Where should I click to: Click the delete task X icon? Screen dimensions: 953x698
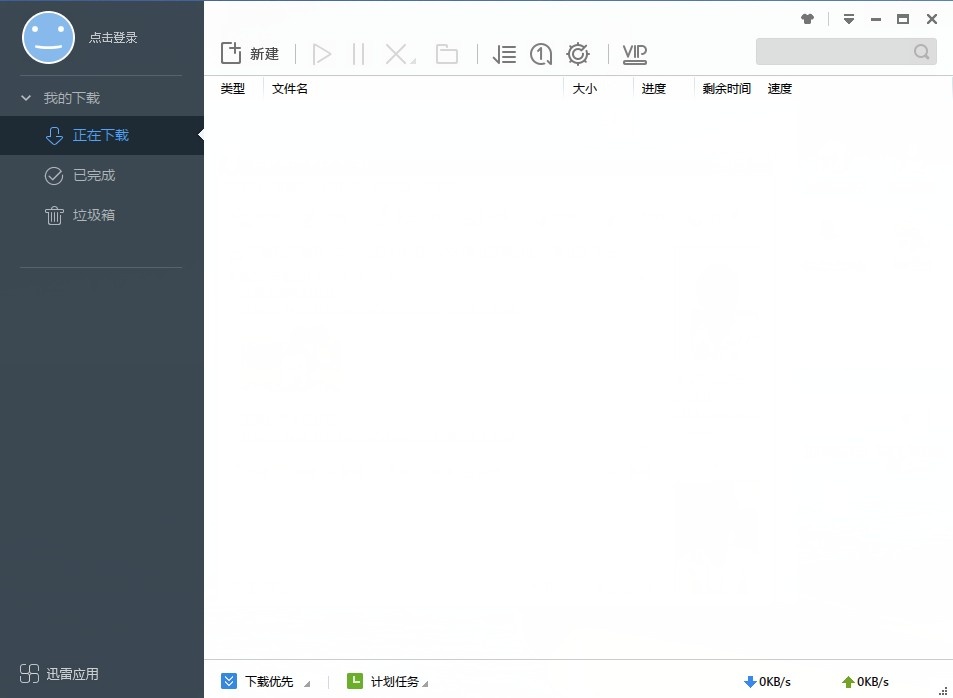coord(398,54)
